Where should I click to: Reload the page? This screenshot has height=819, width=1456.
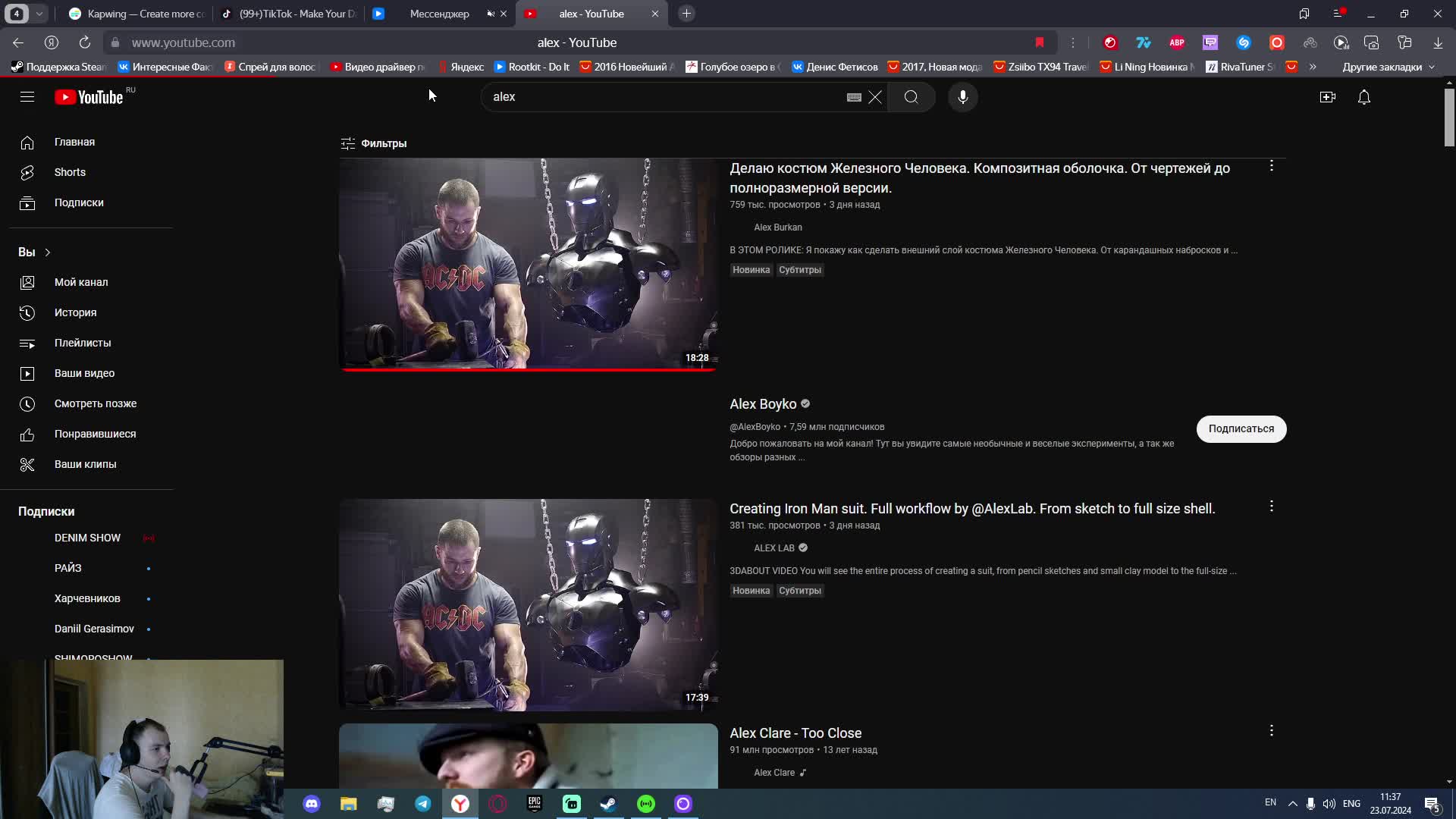point(85,42)
